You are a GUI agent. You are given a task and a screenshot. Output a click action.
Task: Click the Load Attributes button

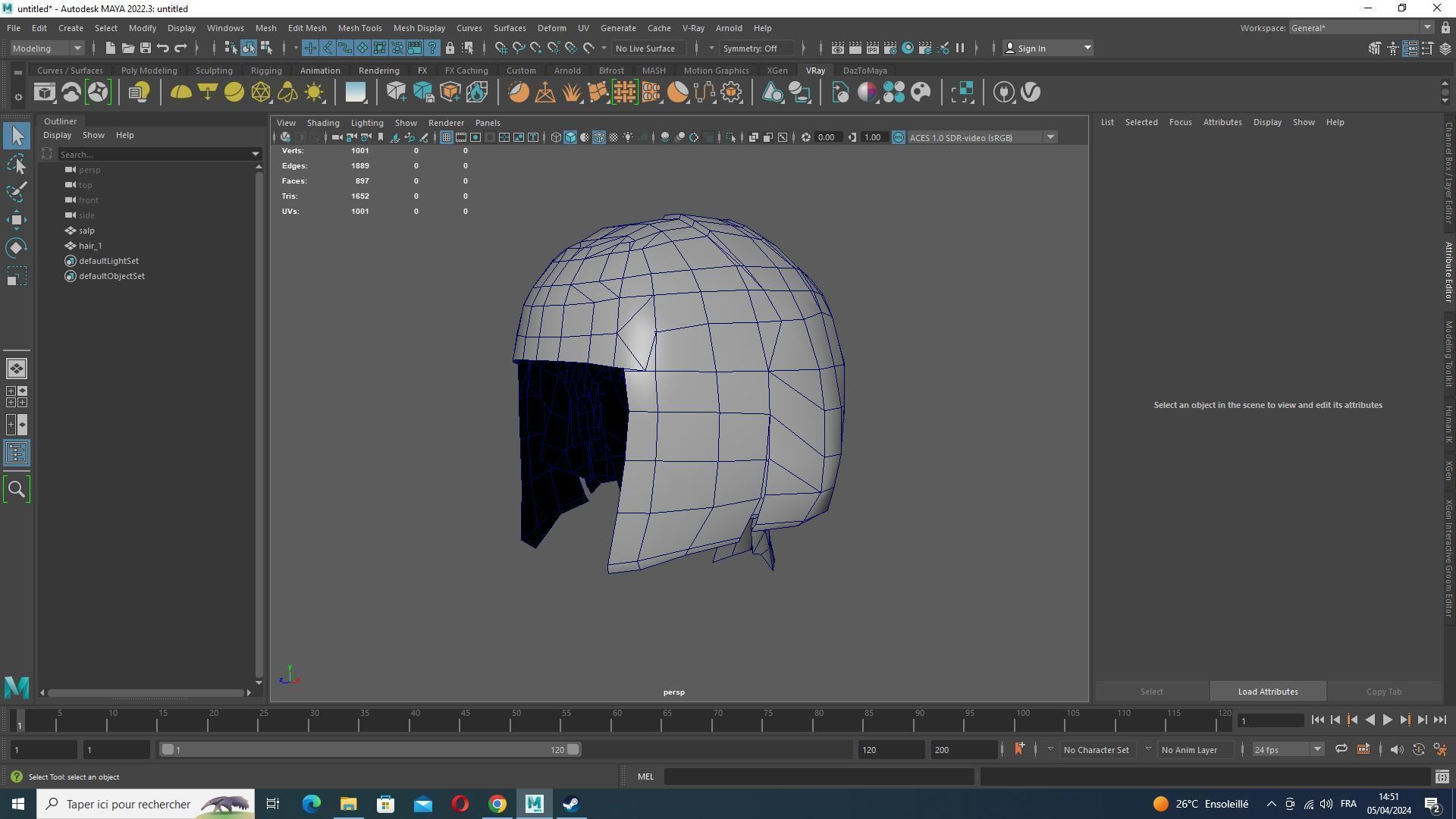[x=1267, y=692]
